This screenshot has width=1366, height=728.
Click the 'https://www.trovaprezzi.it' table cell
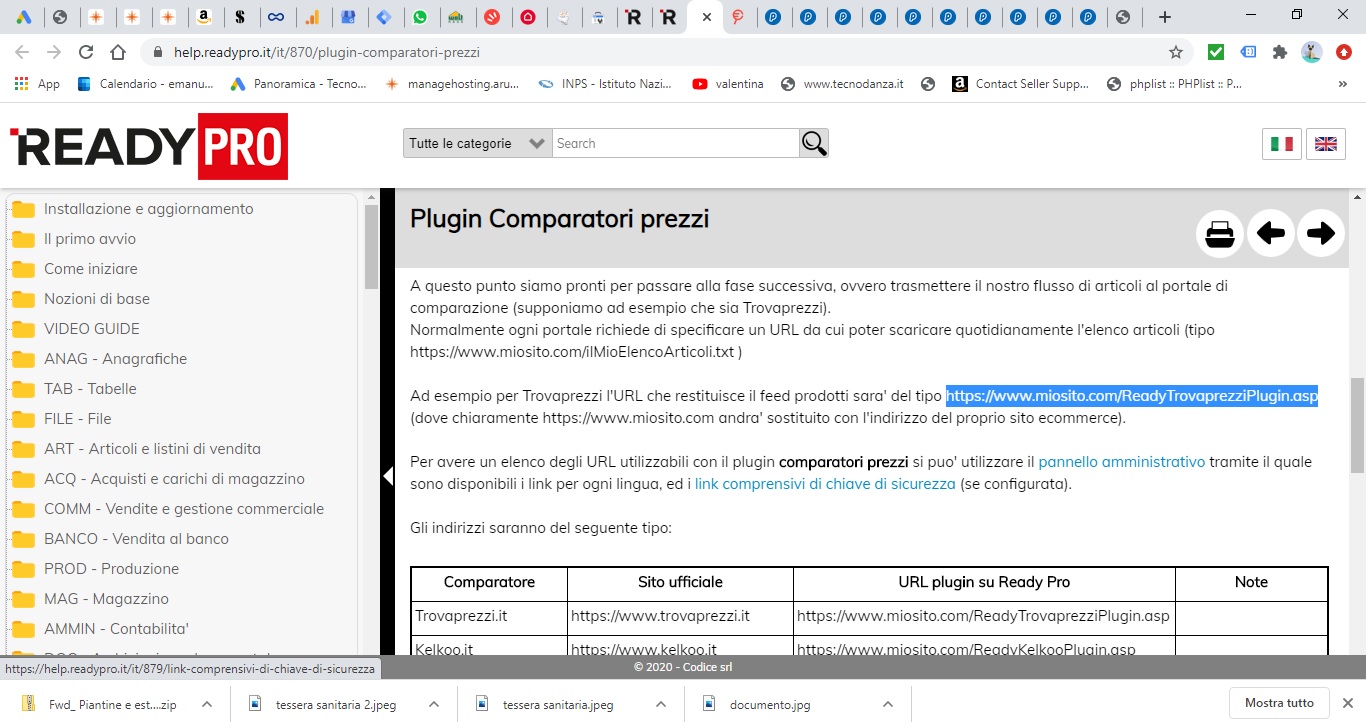(x=680, y=616)
